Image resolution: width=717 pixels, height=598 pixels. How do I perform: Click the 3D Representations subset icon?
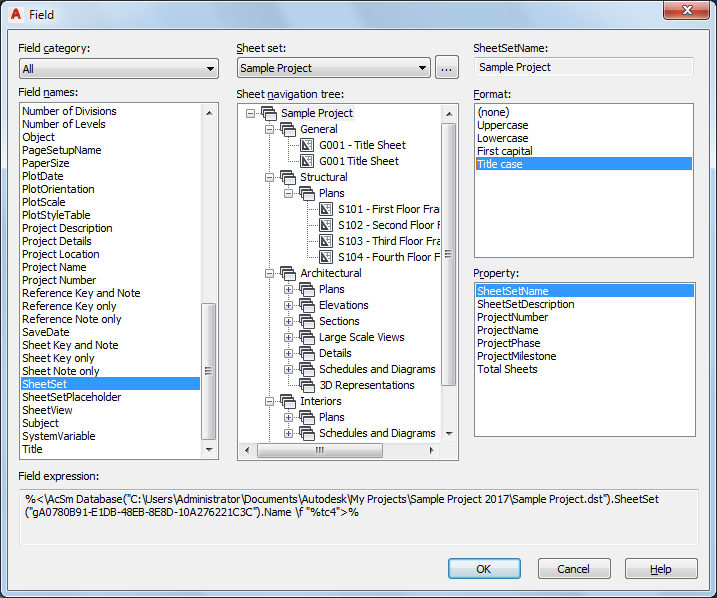(x=307, y=385)
